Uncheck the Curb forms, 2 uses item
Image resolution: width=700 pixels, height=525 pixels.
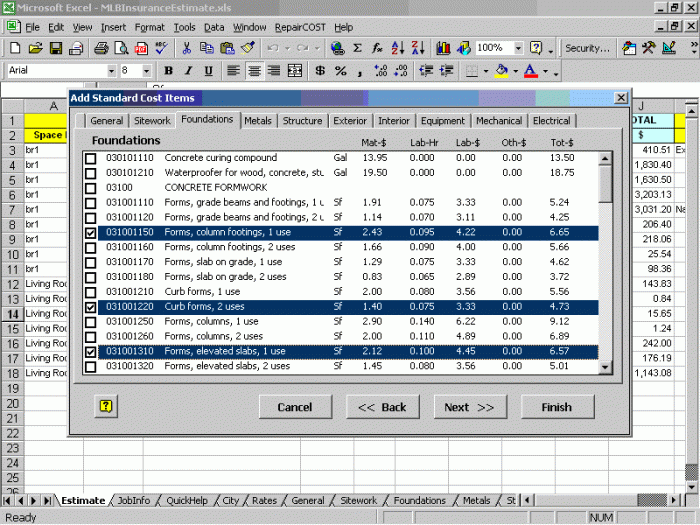tap(91, 308)
